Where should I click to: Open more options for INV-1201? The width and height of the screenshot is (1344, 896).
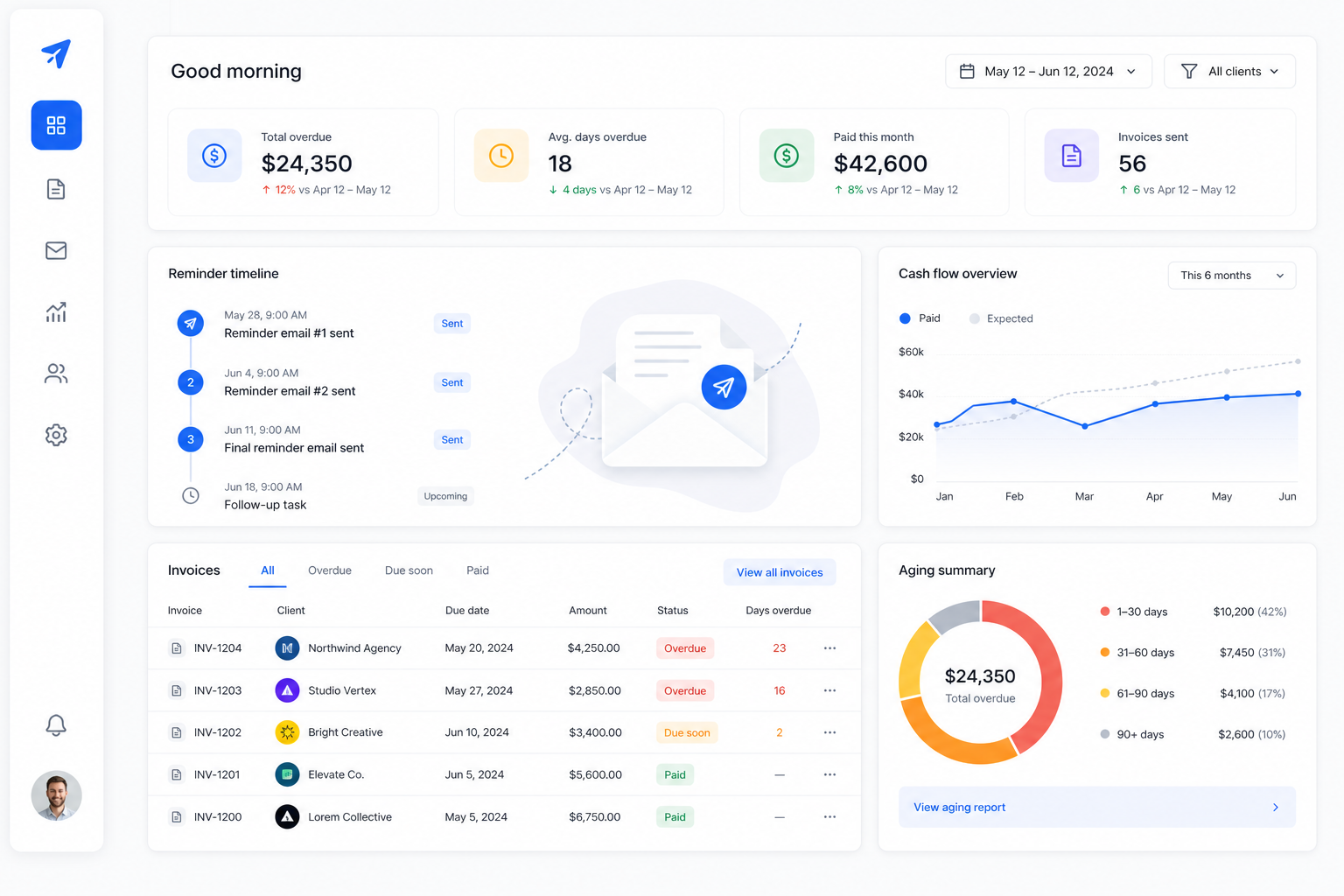(x=829, y=774)
